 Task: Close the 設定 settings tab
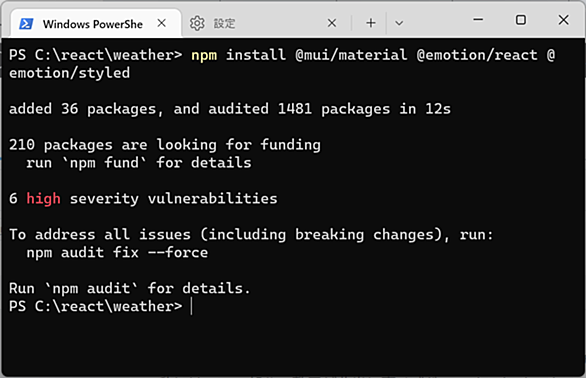pyautogui.click(x=332, y=23)
